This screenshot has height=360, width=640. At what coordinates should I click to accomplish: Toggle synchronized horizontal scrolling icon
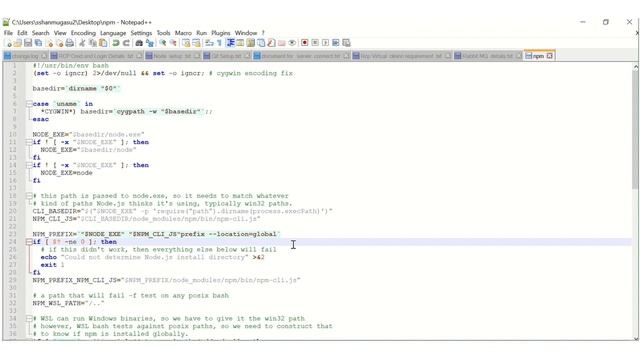196,43
